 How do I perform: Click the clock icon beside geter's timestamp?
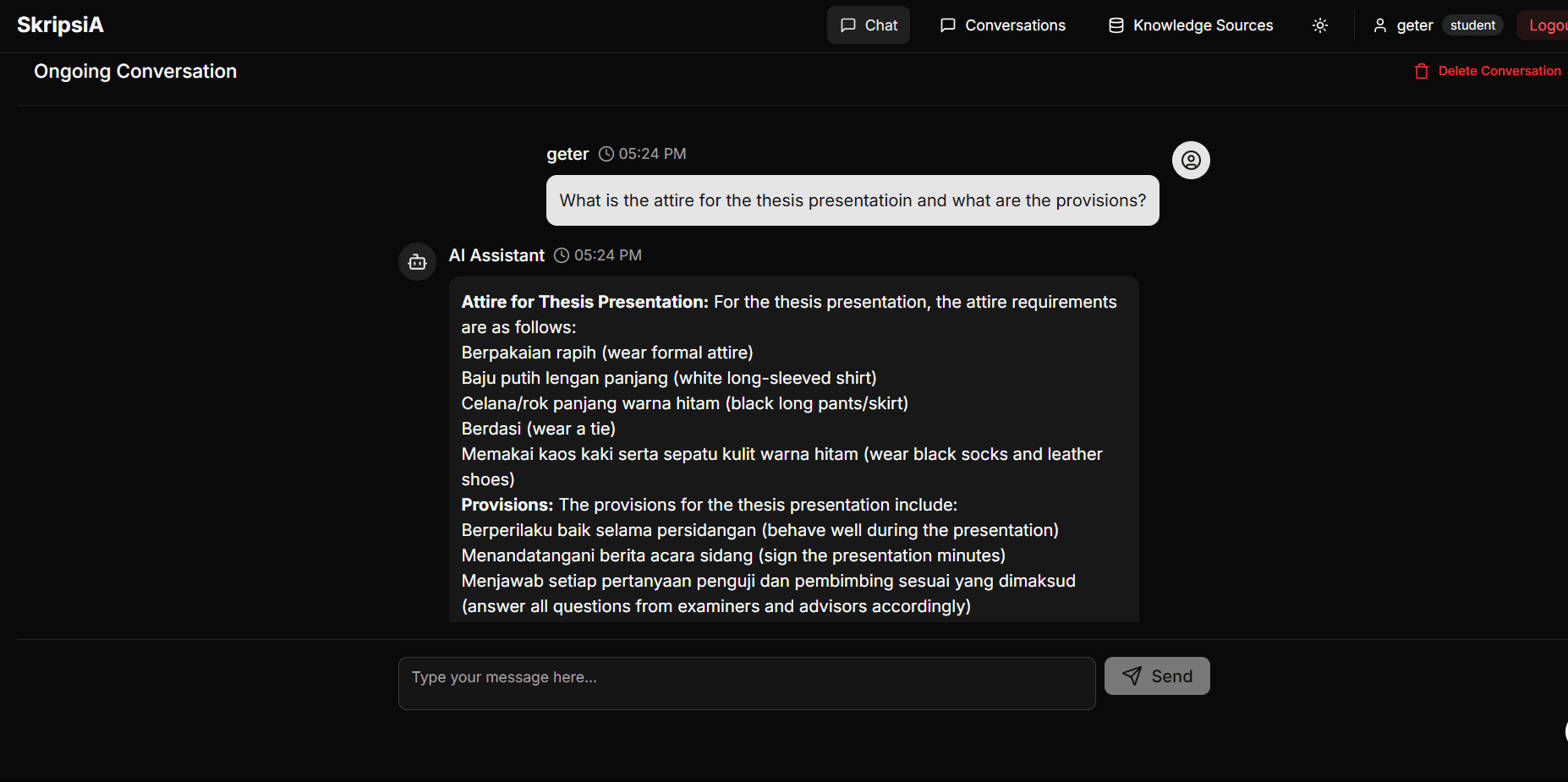point(606,154)
